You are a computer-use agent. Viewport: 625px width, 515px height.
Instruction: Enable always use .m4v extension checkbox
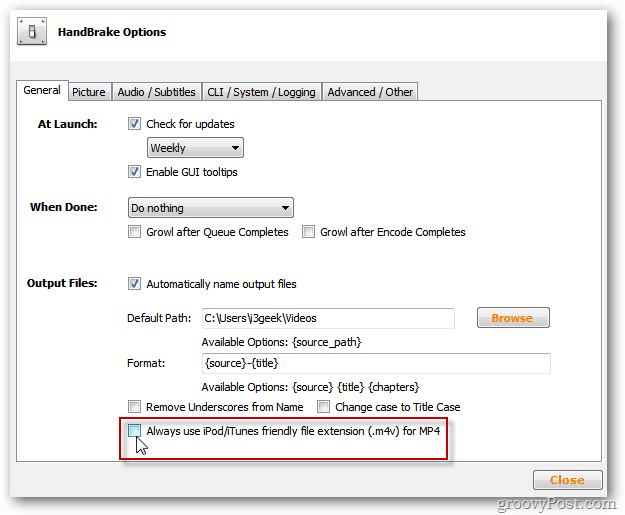pyautogui.click(x=134, y=431)
